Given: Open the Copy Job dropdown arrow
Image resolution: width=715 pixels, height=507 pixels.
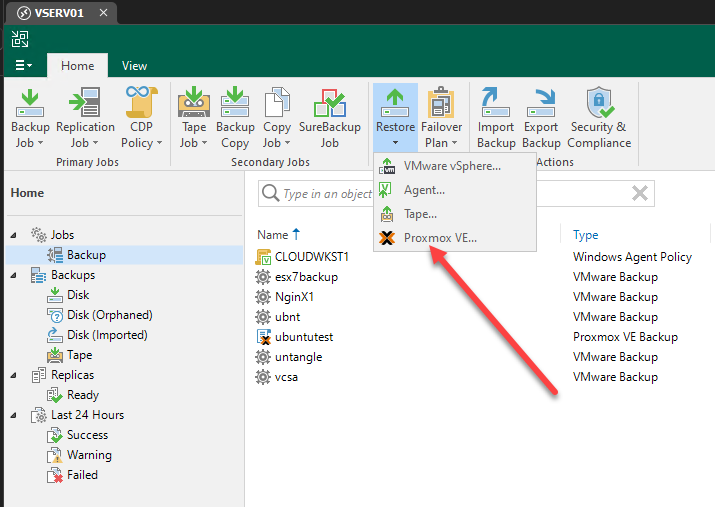Looking at the screenshot, I should (x=287, y=143).
